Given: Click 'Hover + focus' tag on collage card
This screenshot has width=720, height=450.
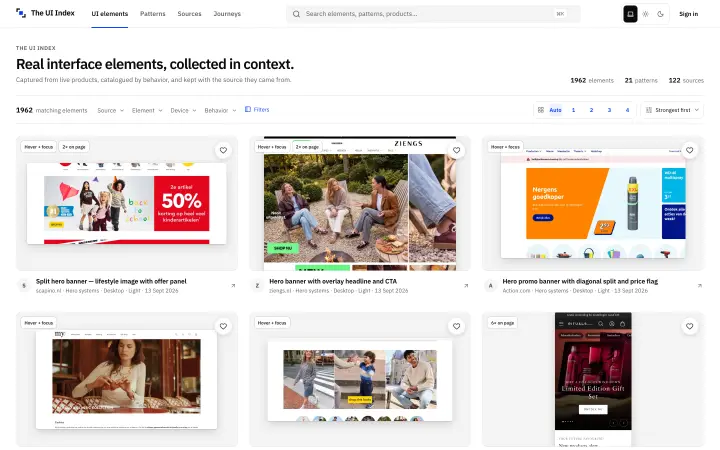Looking at the screenshot, I should [272, 323].
